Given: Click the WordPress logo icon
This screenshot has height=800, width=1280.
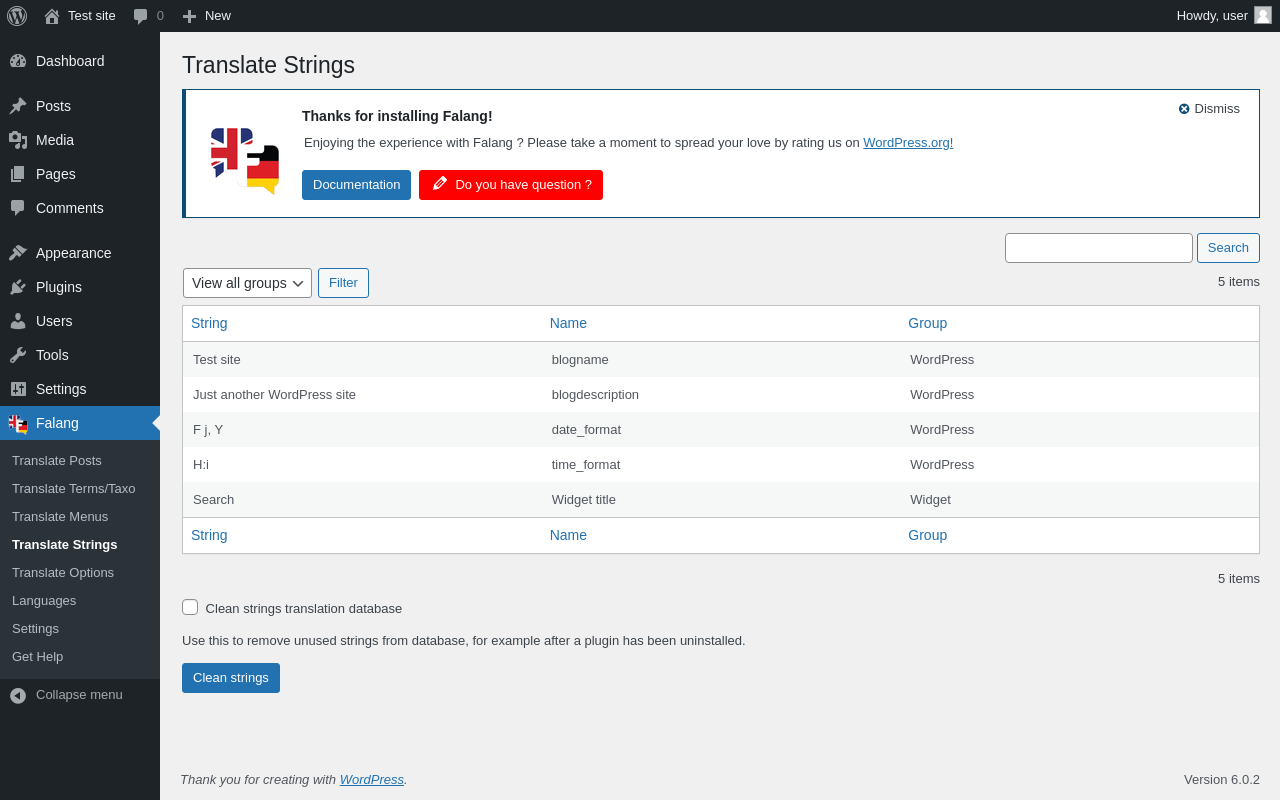Looking at the screenshot, I should tap(17, 16).
